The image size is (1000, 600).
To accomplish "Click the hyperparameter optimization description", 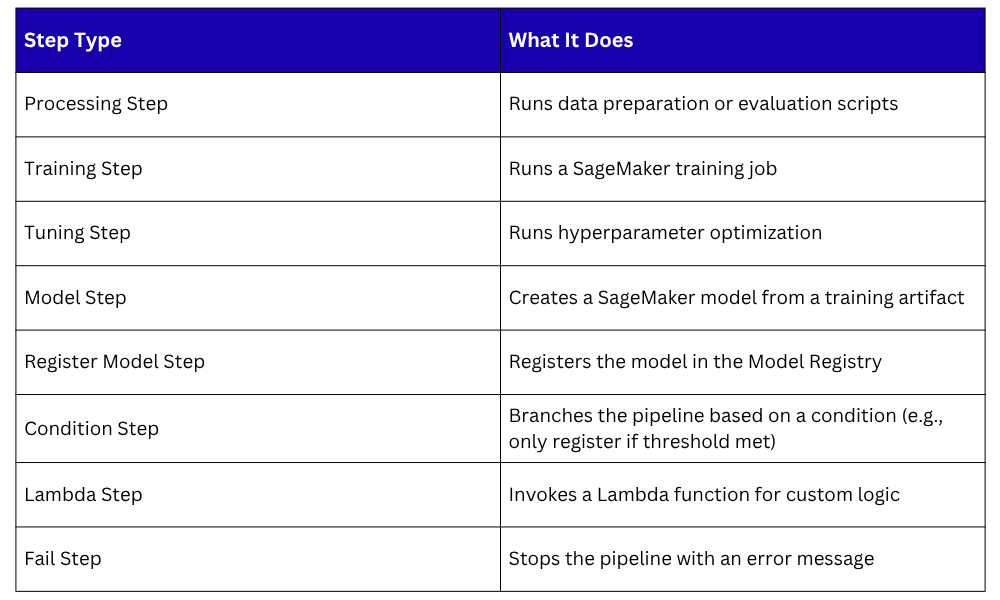I will (x=665, y=233).
